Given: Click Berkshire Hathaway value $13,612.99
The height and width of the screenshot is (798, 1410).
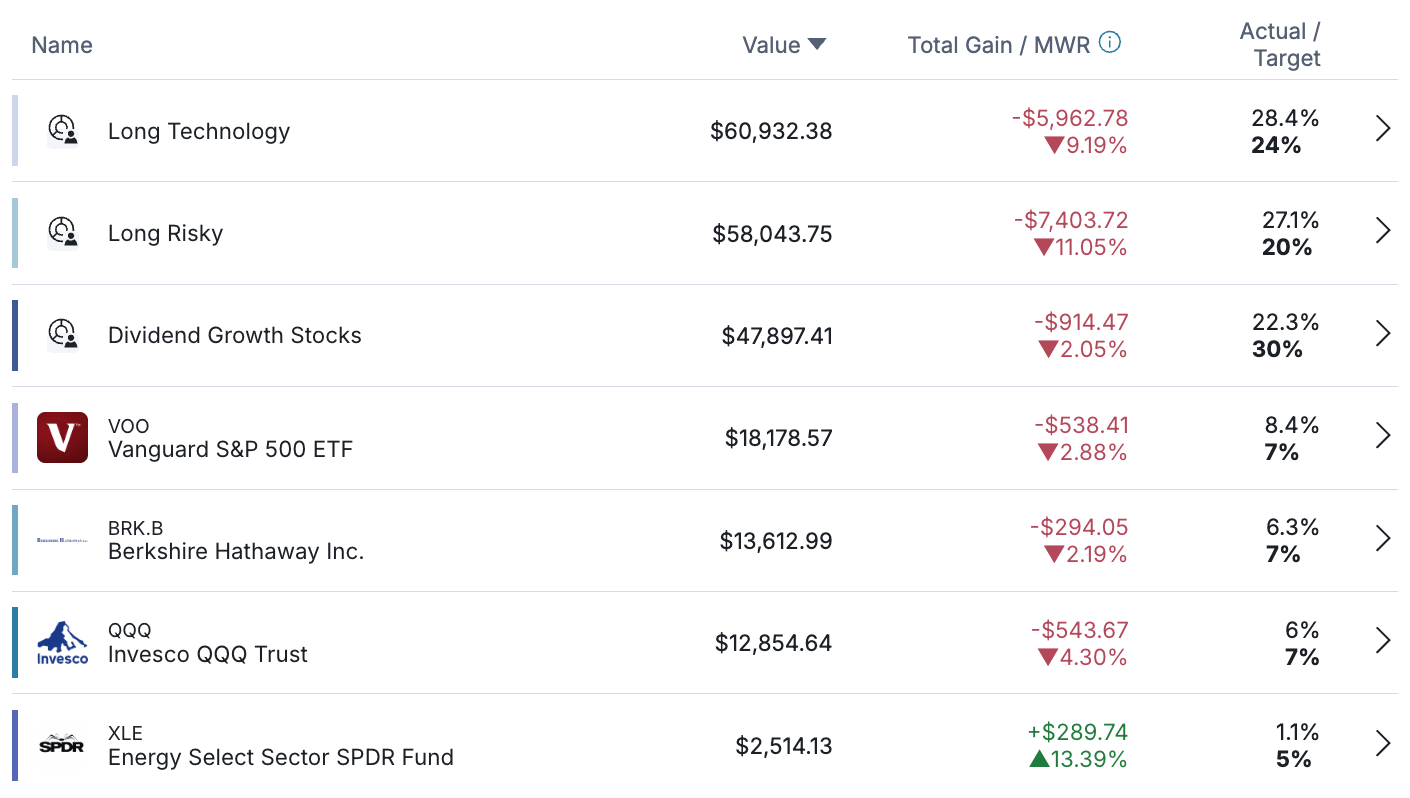Looking at the screenshot, I should [775, 541].
